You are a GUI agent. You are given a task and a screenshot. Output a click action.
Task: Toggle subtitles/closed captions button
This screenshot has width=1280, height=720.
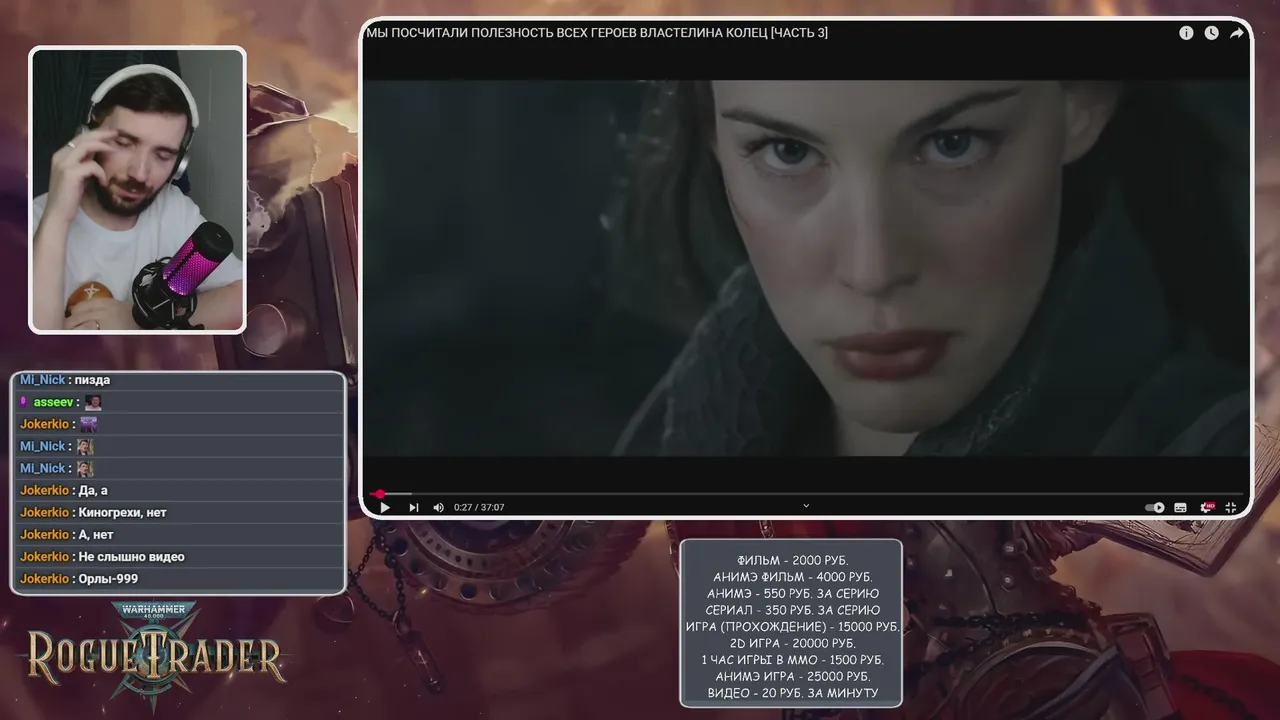coord(1180,507)
